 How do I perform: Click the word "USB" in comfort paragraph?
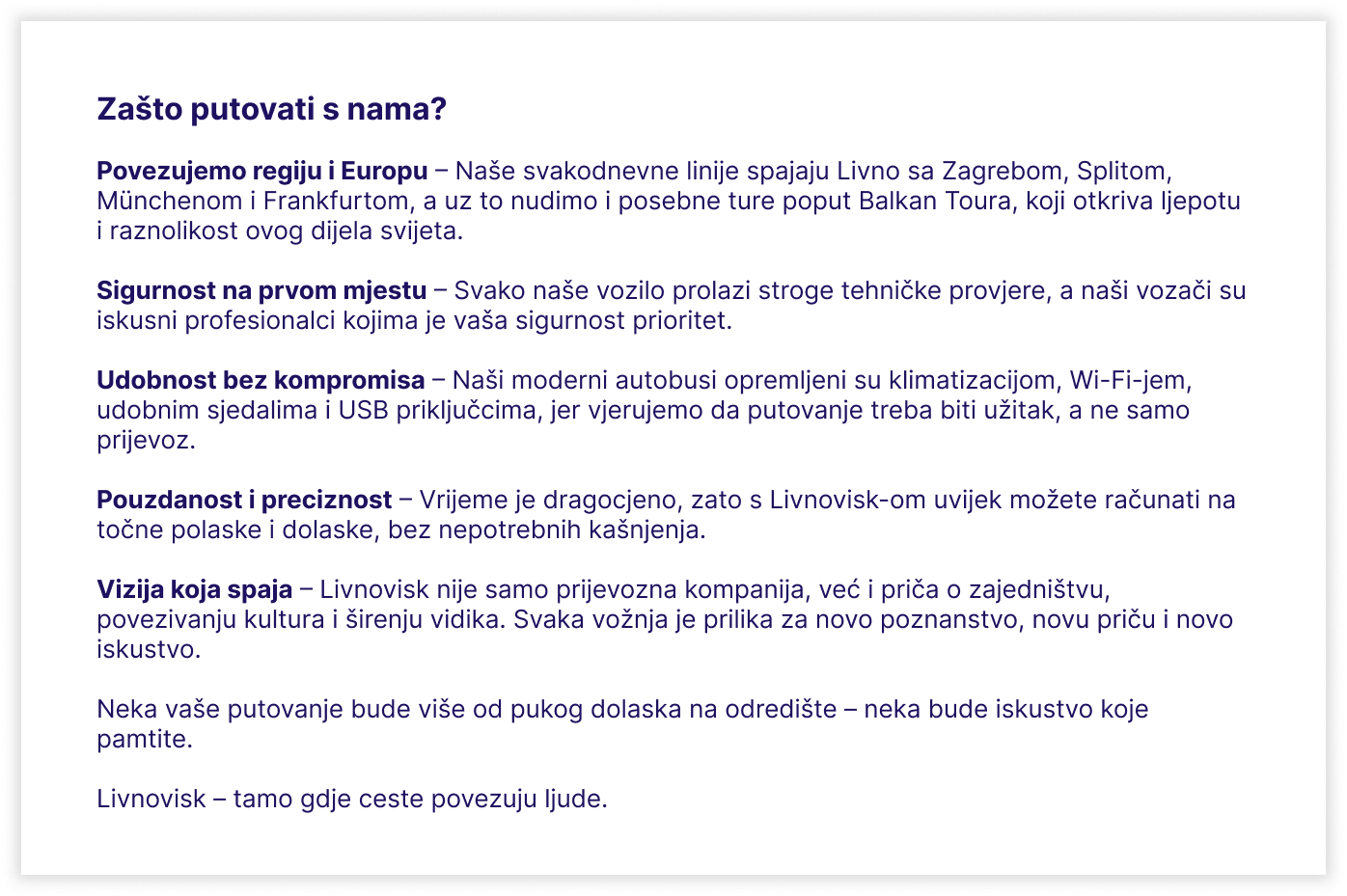pyautogui.click(x=363, y=410)
